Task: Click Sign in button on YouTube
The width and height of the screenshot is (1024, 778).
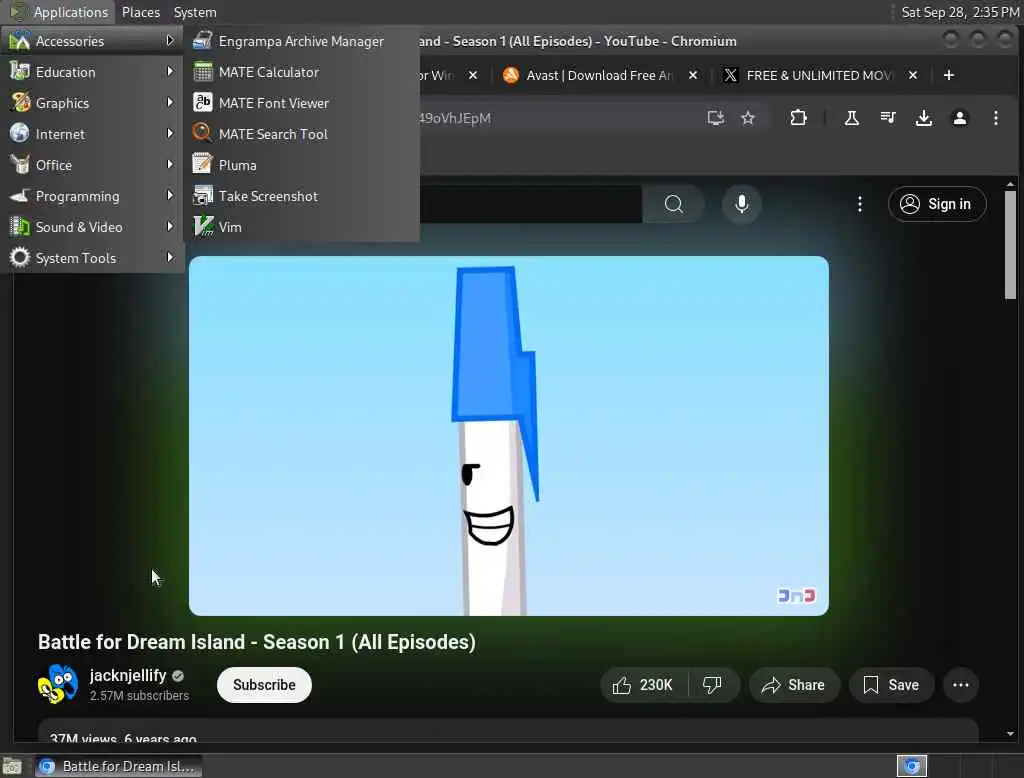Action: click(x=936, y=204)
